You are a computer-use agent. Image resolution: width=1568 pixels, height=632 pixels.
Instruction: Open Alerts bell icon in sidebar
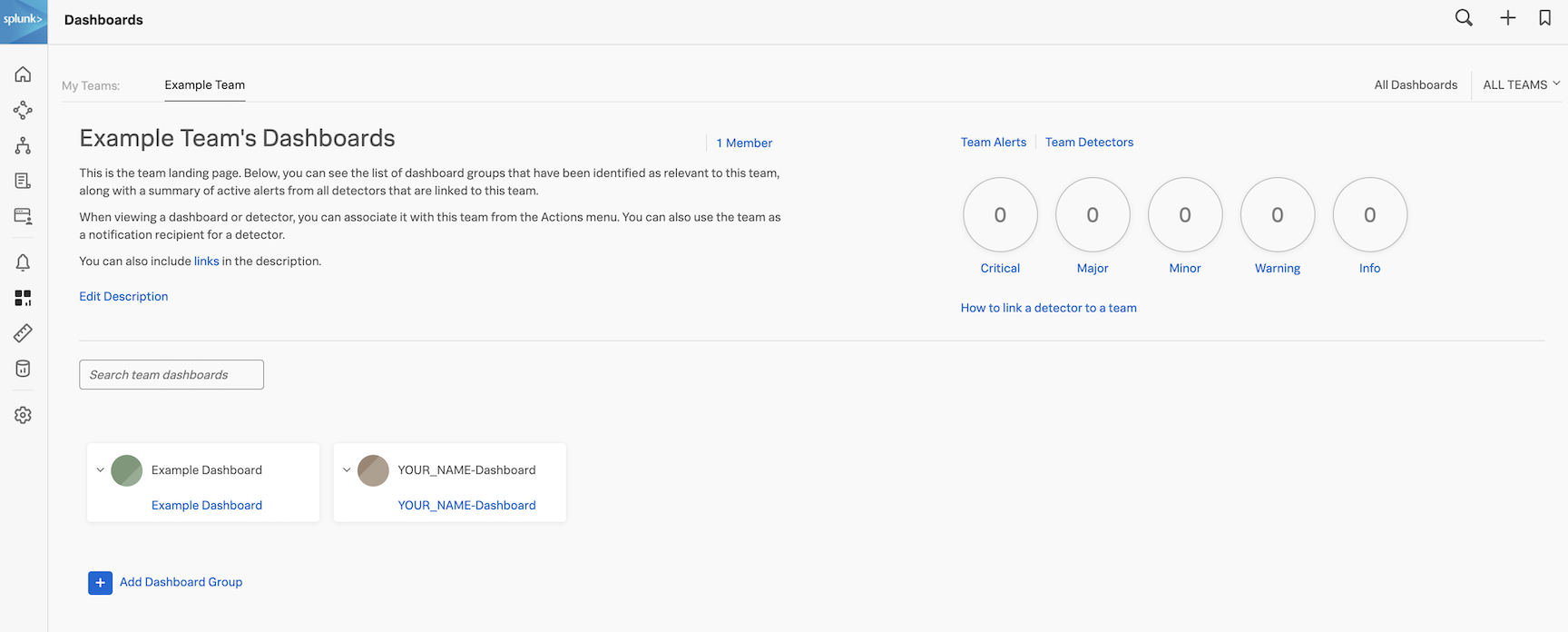[23, 262]
